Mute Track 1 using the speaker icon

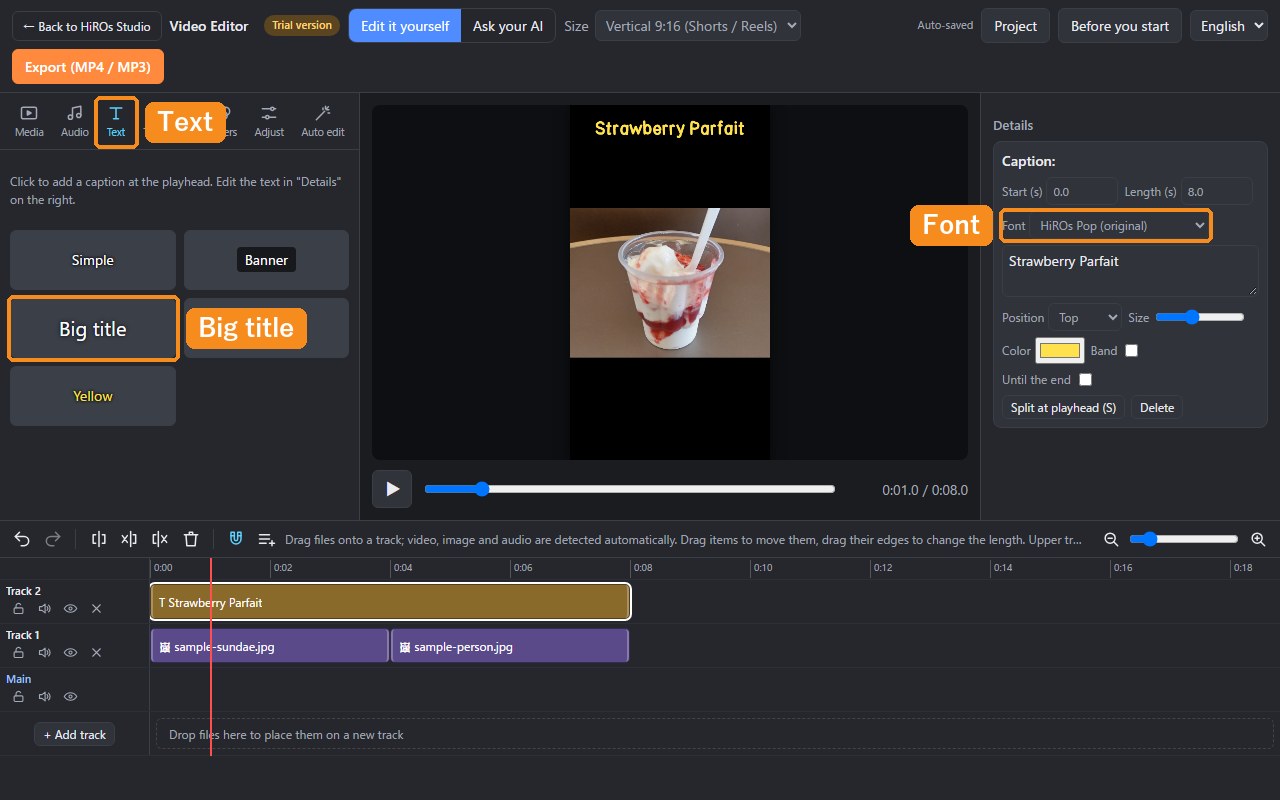[x=44, y=652]
